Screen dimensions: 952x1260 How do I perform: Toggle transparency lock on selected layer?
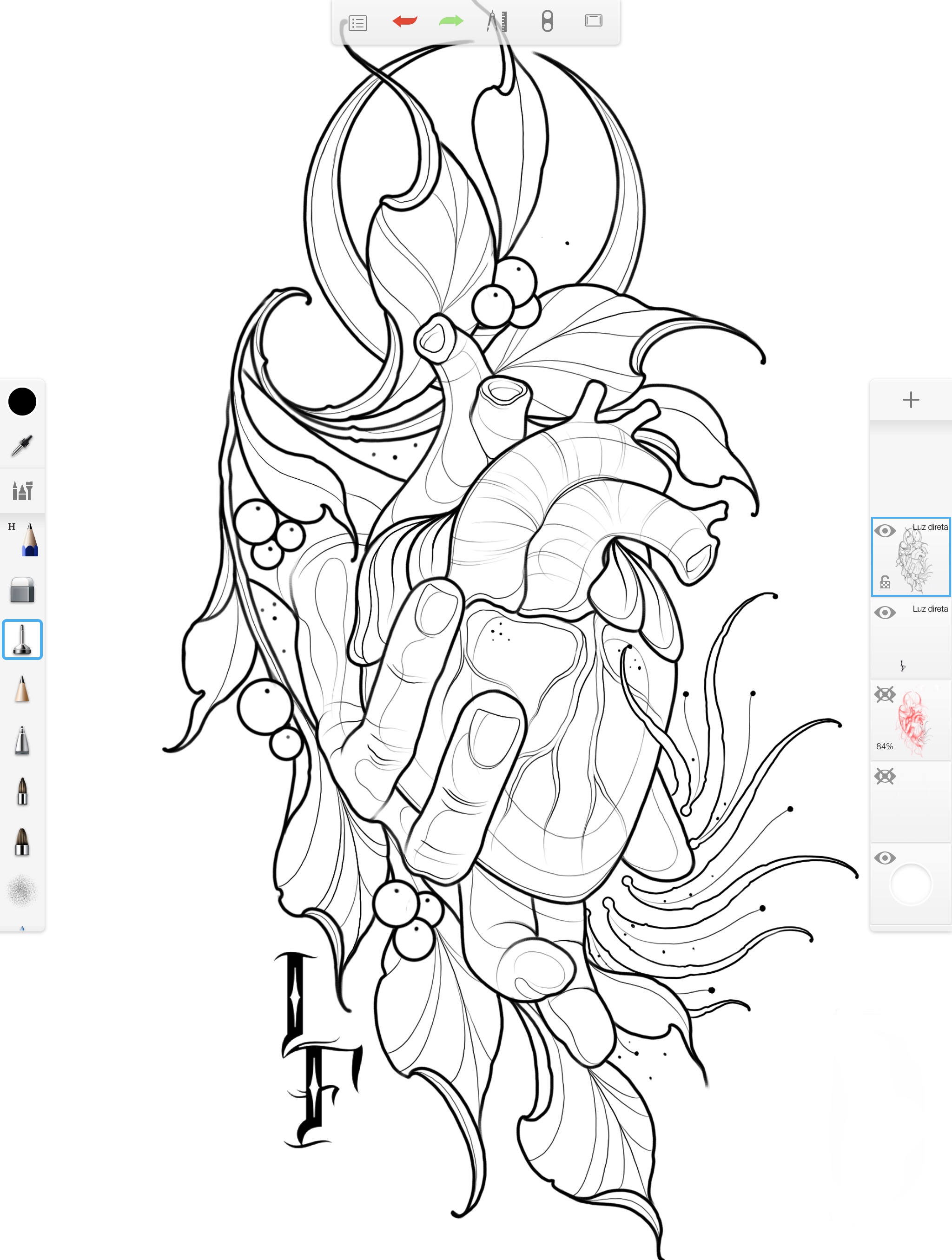[885, 583]
